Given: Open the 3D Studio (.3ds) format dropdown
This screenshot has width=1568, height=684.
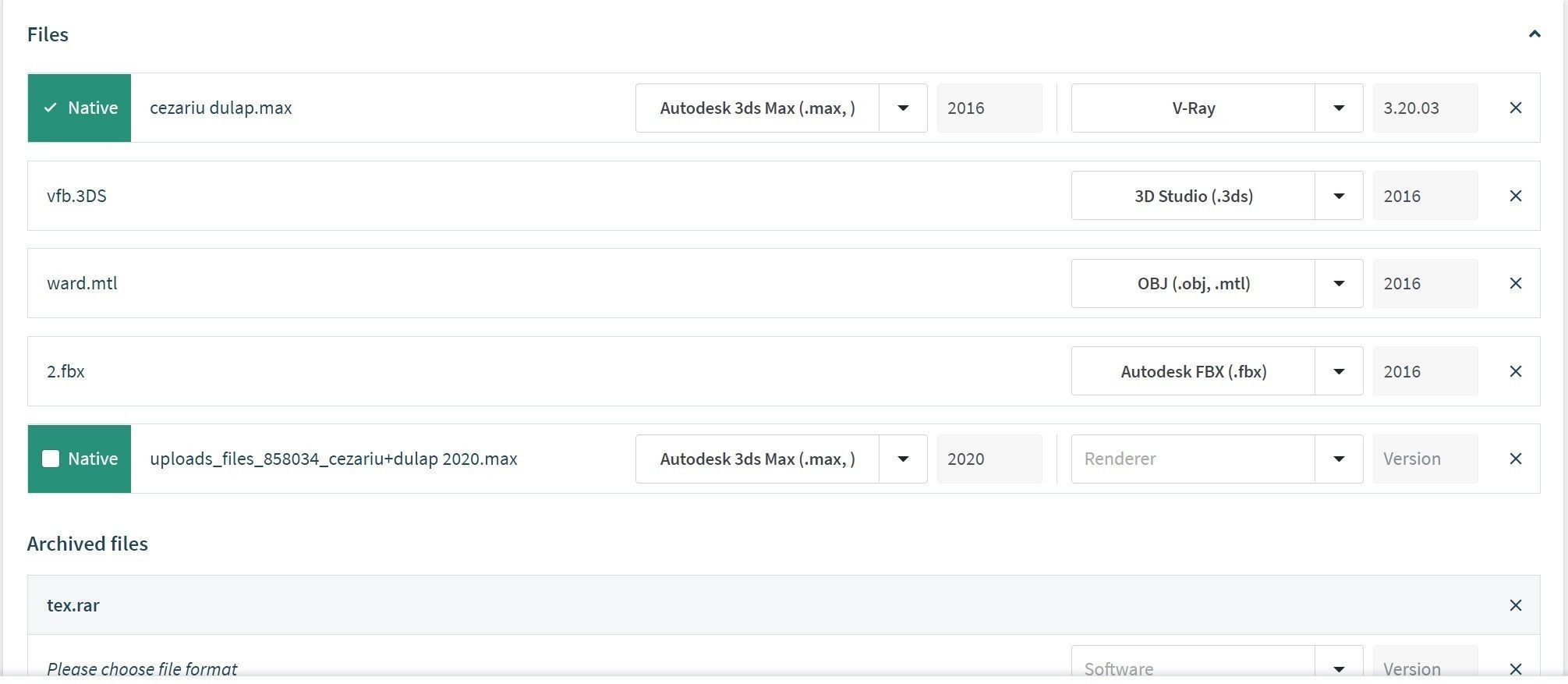Looking at the screenshot, I should click(1338, 196).
